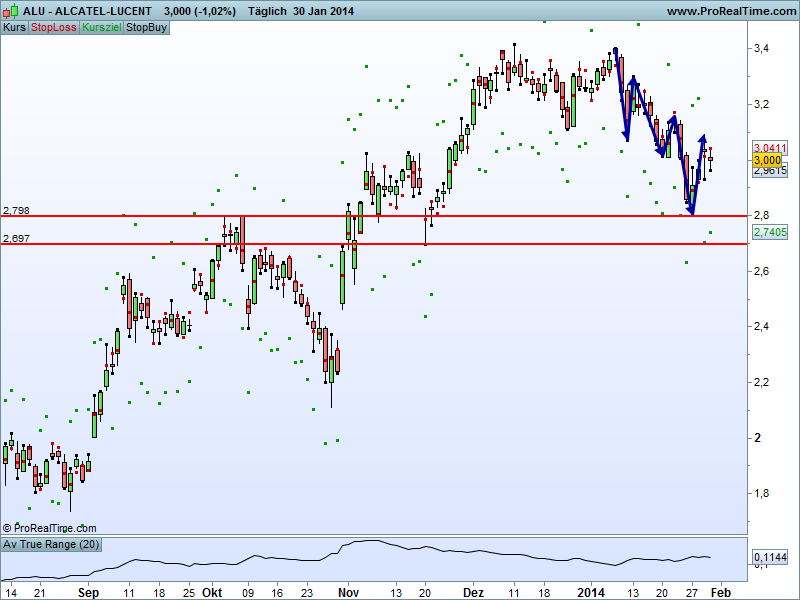Click the Feb label on time axis
The image size is (800, 600).
click(721, 593)
